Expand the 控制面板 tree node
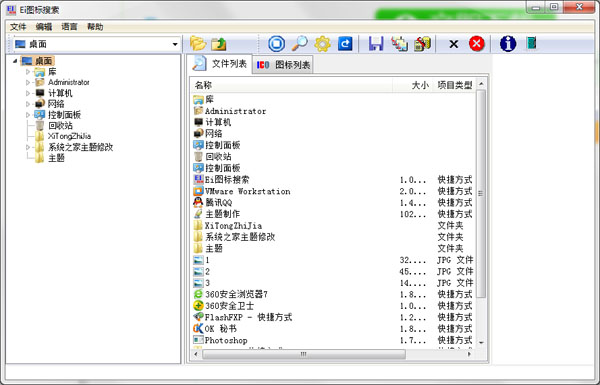Image resolution: width=600 pixels, height=385 pixels. pyautogui.click(x=28, y=114)
